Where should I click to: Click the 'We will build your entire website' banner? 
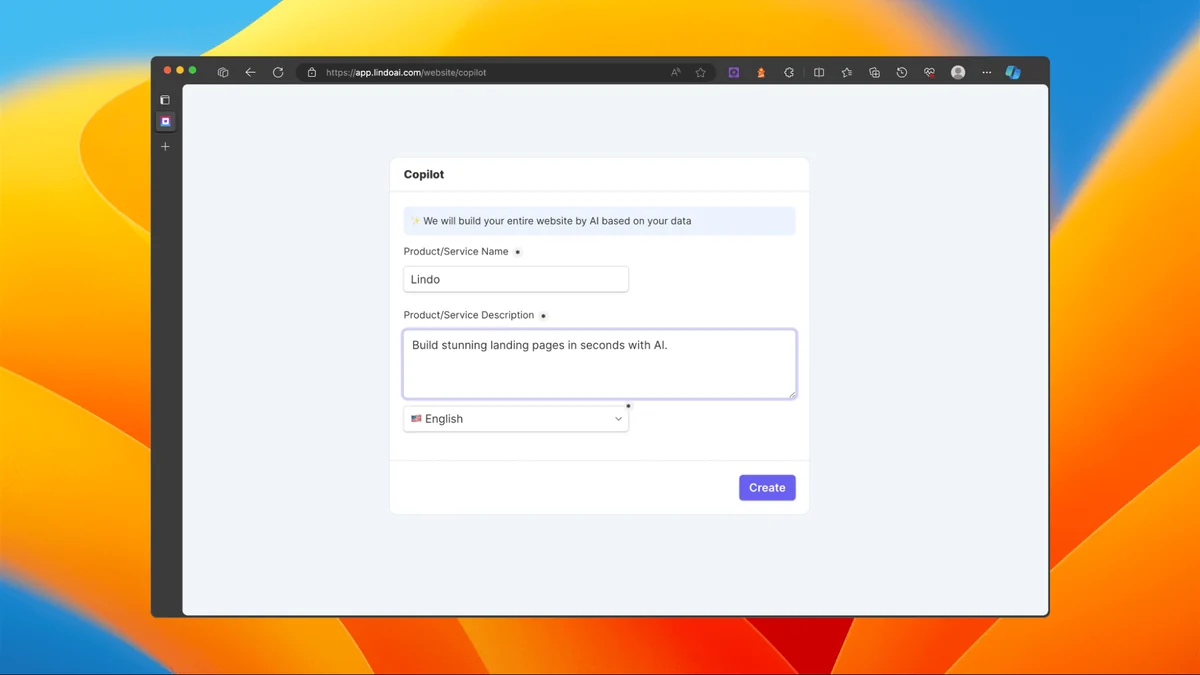point(600,221)
